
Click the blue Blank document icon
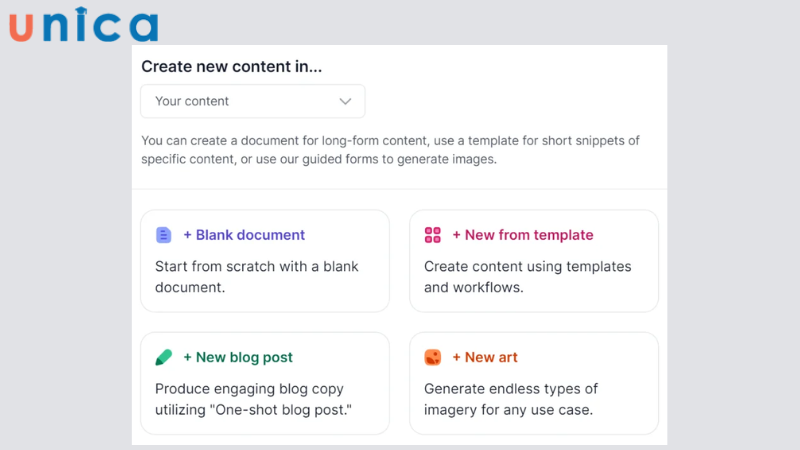click(x=164, y=235)
